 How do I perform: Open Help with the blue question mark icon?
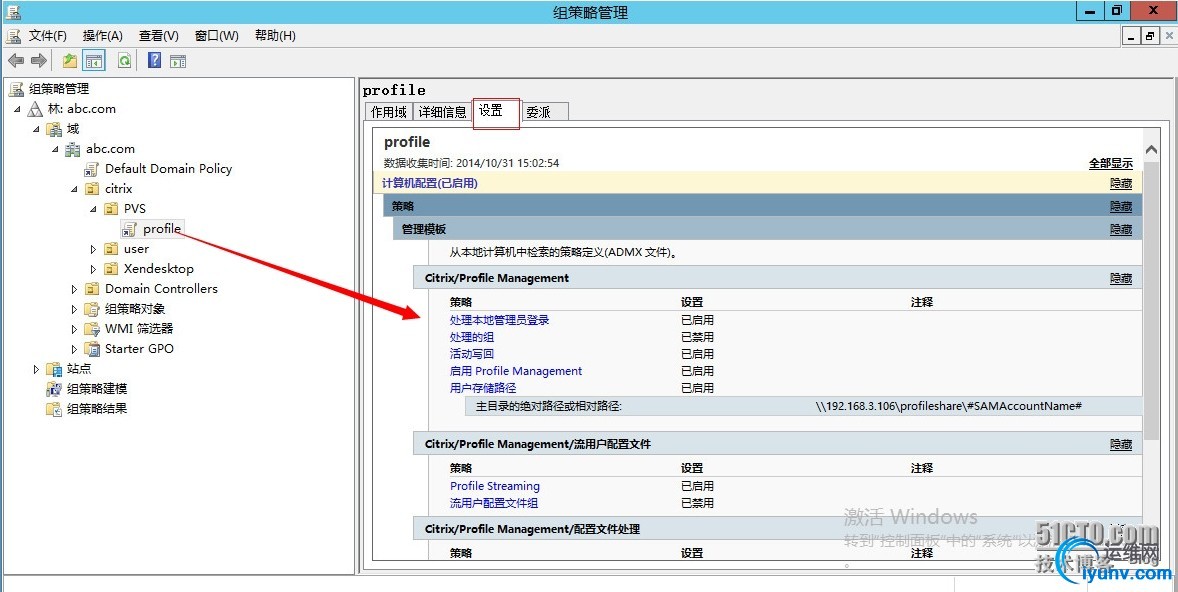154,61
